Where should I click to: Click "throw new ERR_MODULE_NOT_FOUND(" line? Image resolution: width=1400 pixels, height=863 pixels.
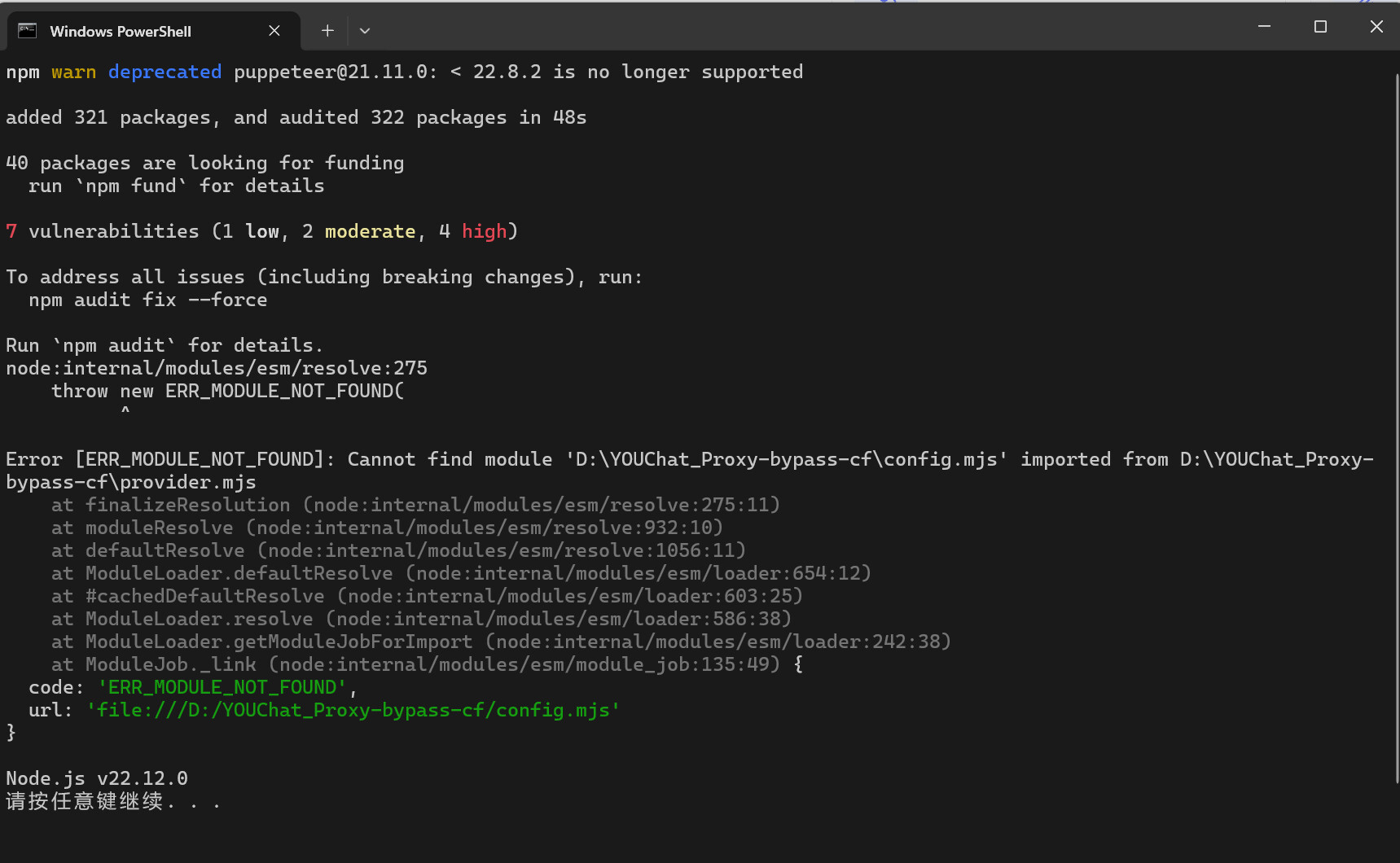227,392
